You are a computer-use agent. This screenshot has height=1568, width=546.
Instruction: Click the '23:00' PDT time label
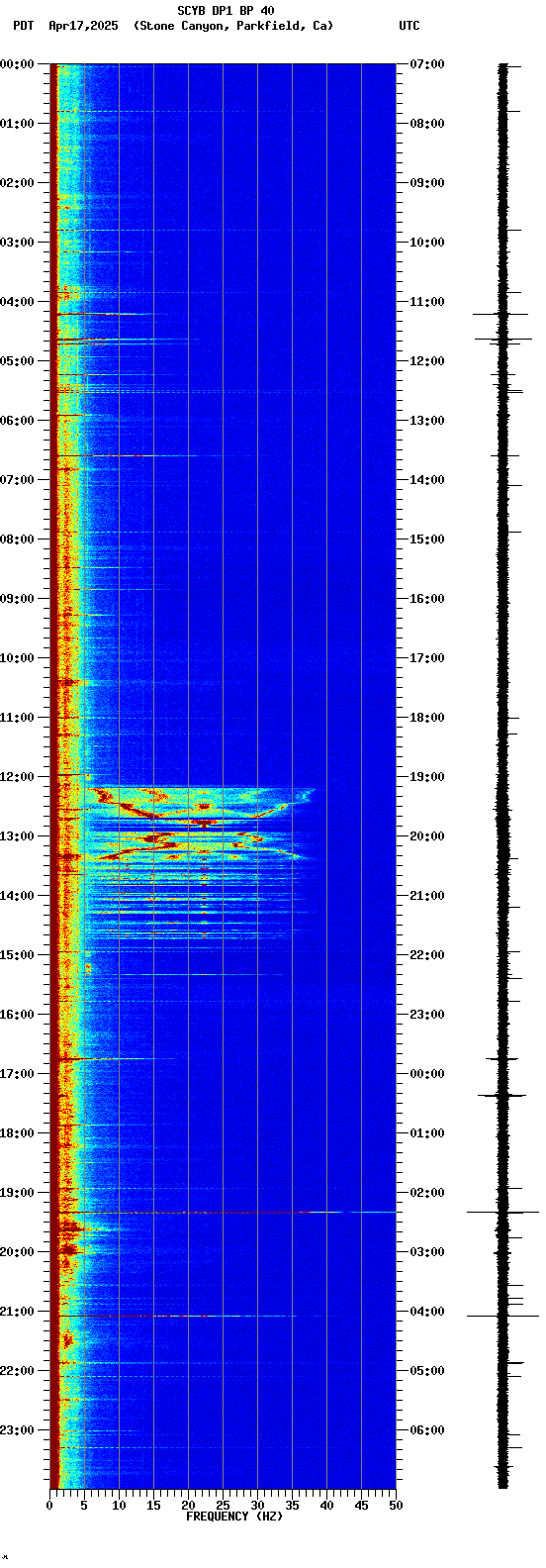click(17, 1429)
